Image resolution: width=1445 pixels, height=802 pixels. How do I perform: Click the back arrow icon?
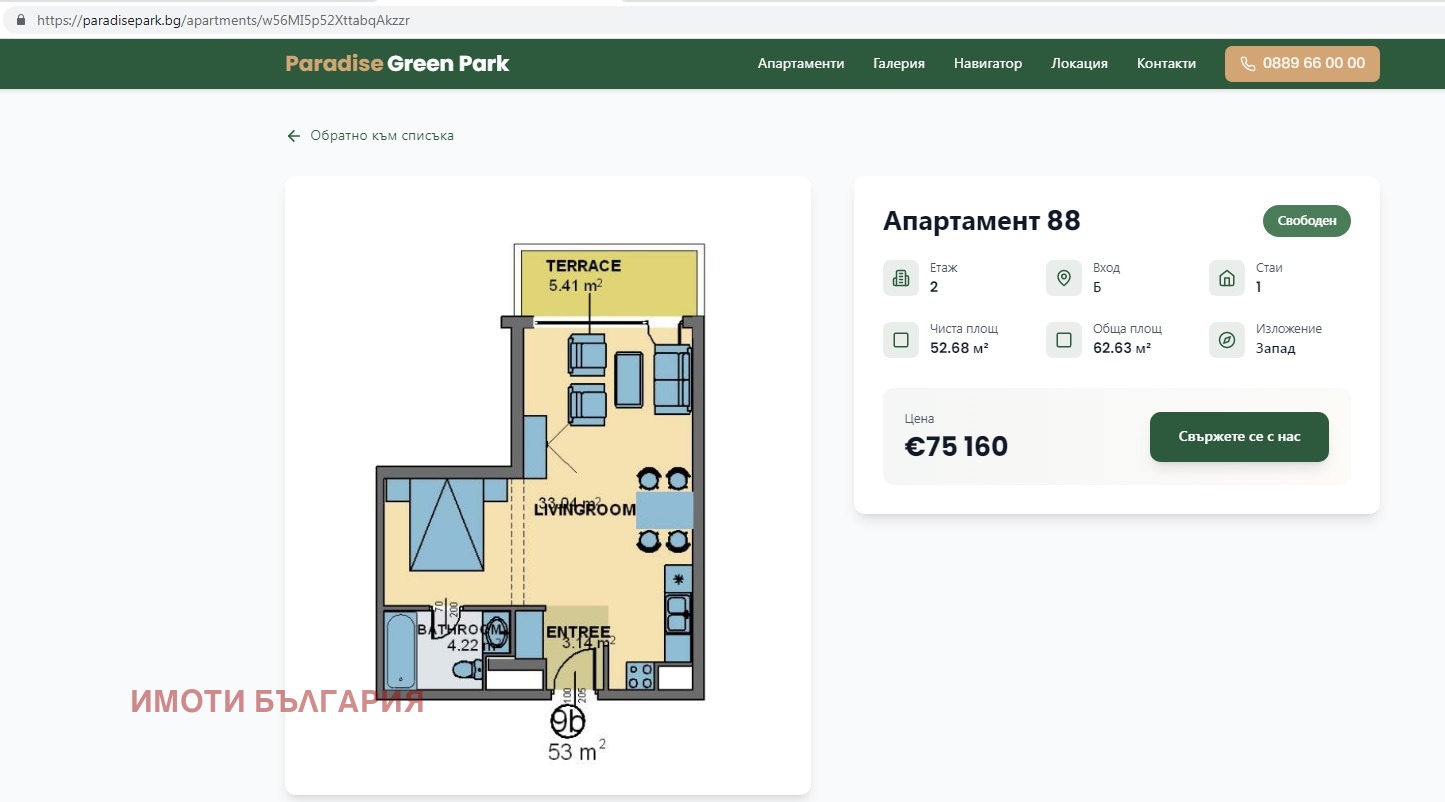[x=294, y=136]
